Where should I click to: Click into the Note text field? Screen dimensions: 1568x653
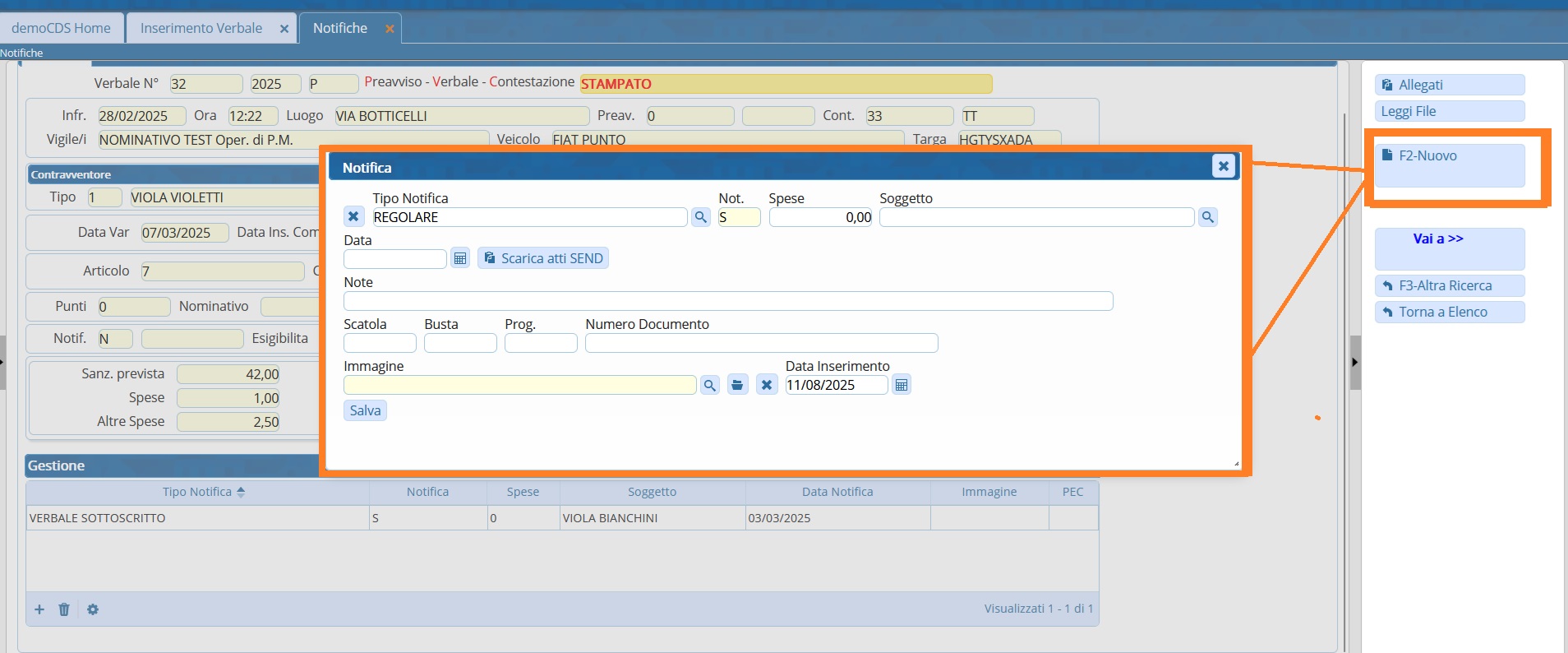[727, 301]
